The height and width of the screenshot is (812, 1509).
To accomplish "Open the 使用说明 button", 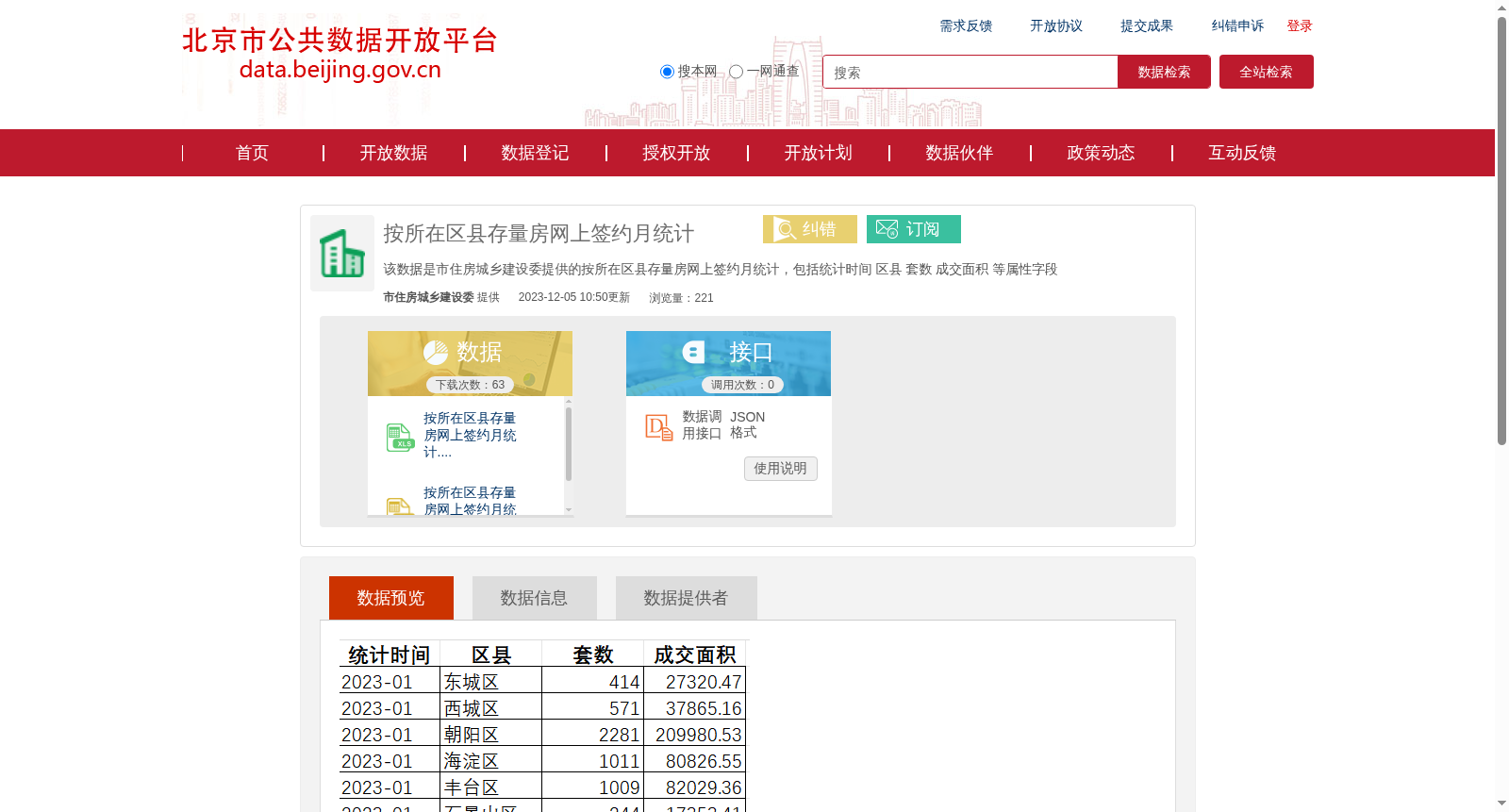I will click(781, 469).
